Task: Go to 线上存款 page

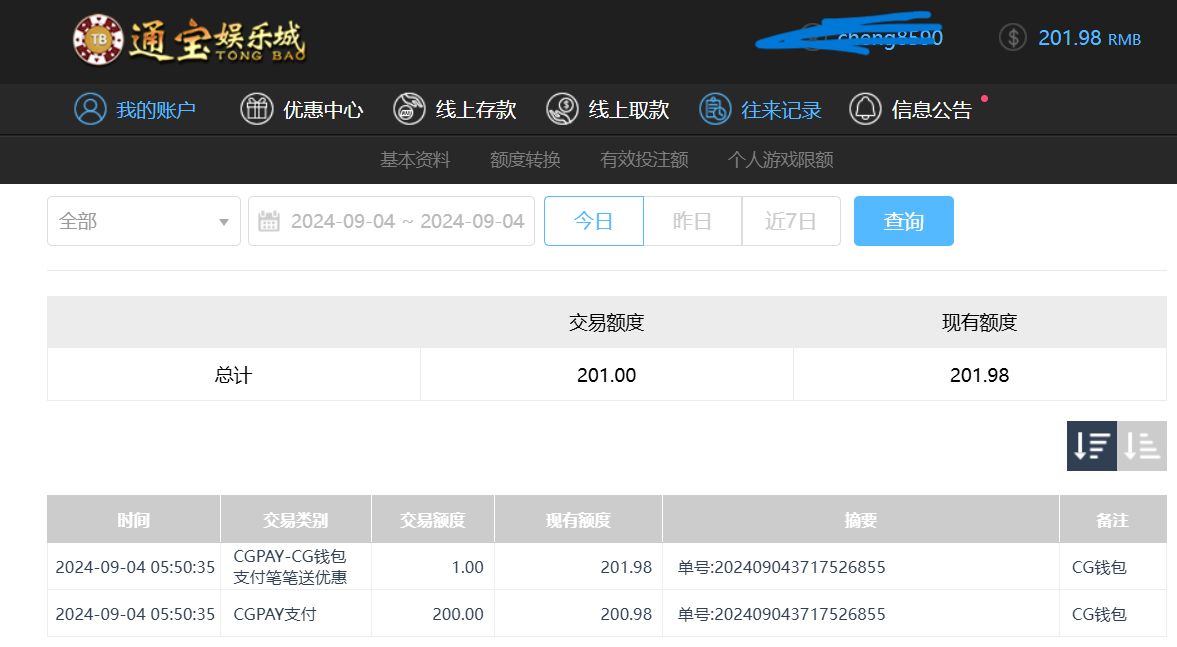Action: point(476,110)
